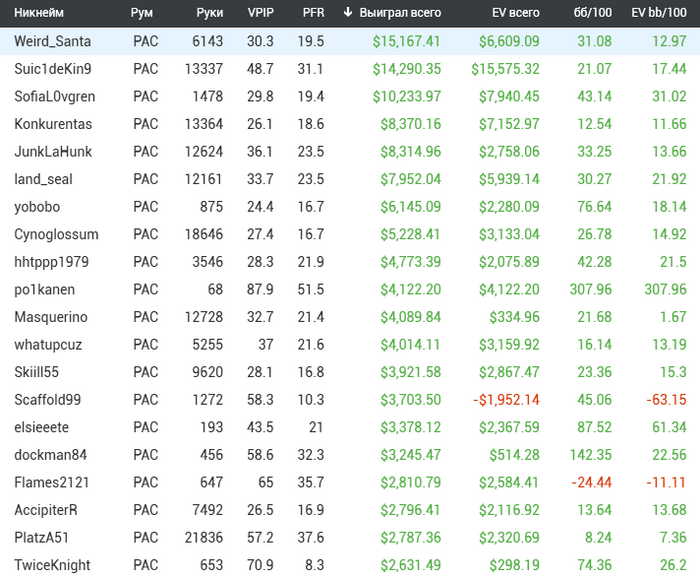Open player hhtppp1979

point(51,262)
